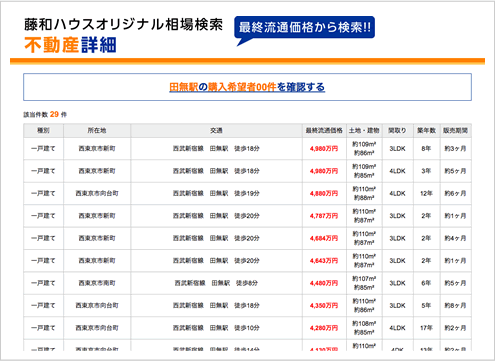Click the 種別 column header
The image size is (495, 361).
[x=43, y=131]
